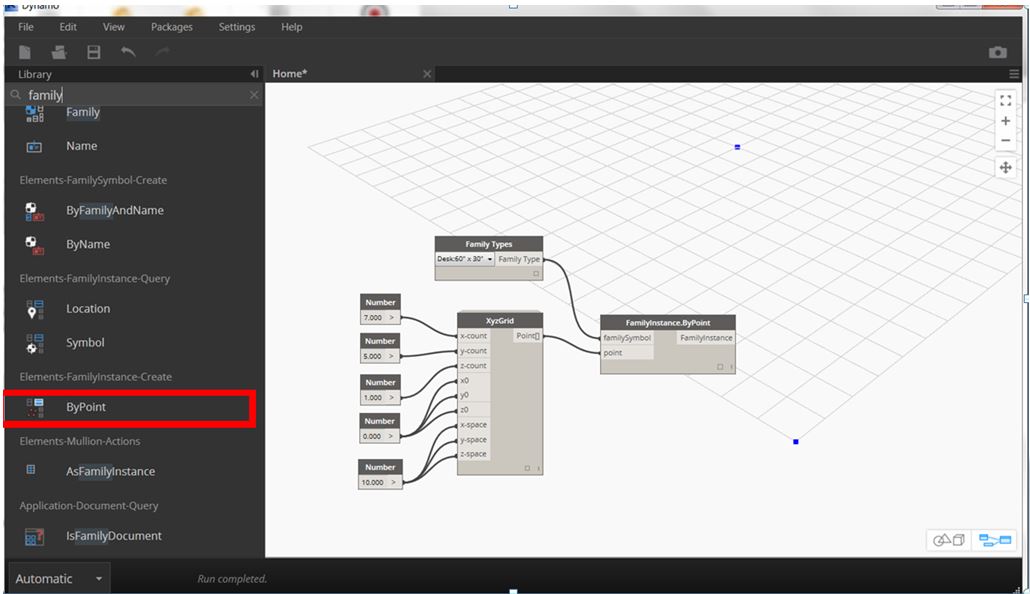1030x594 pixels.
Task: Open the Packages menu
Action: (x=170, y=27)
